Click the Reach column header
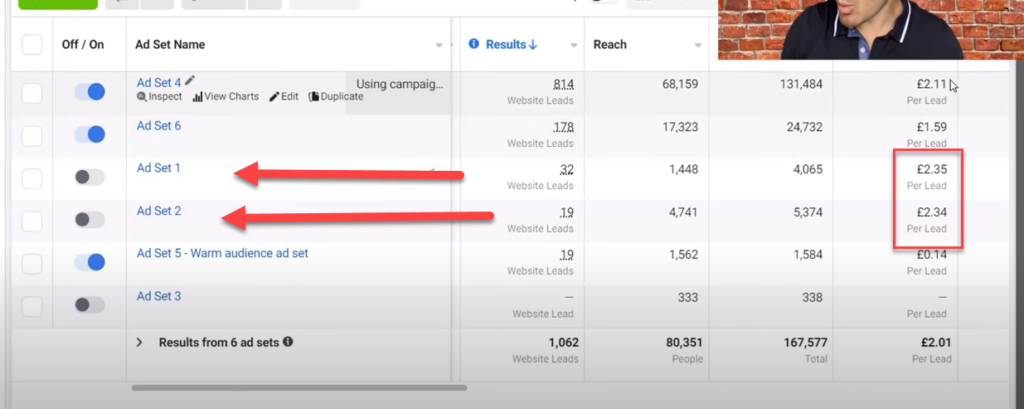The width and height of the screenshot is (1024, 409). 610,44
